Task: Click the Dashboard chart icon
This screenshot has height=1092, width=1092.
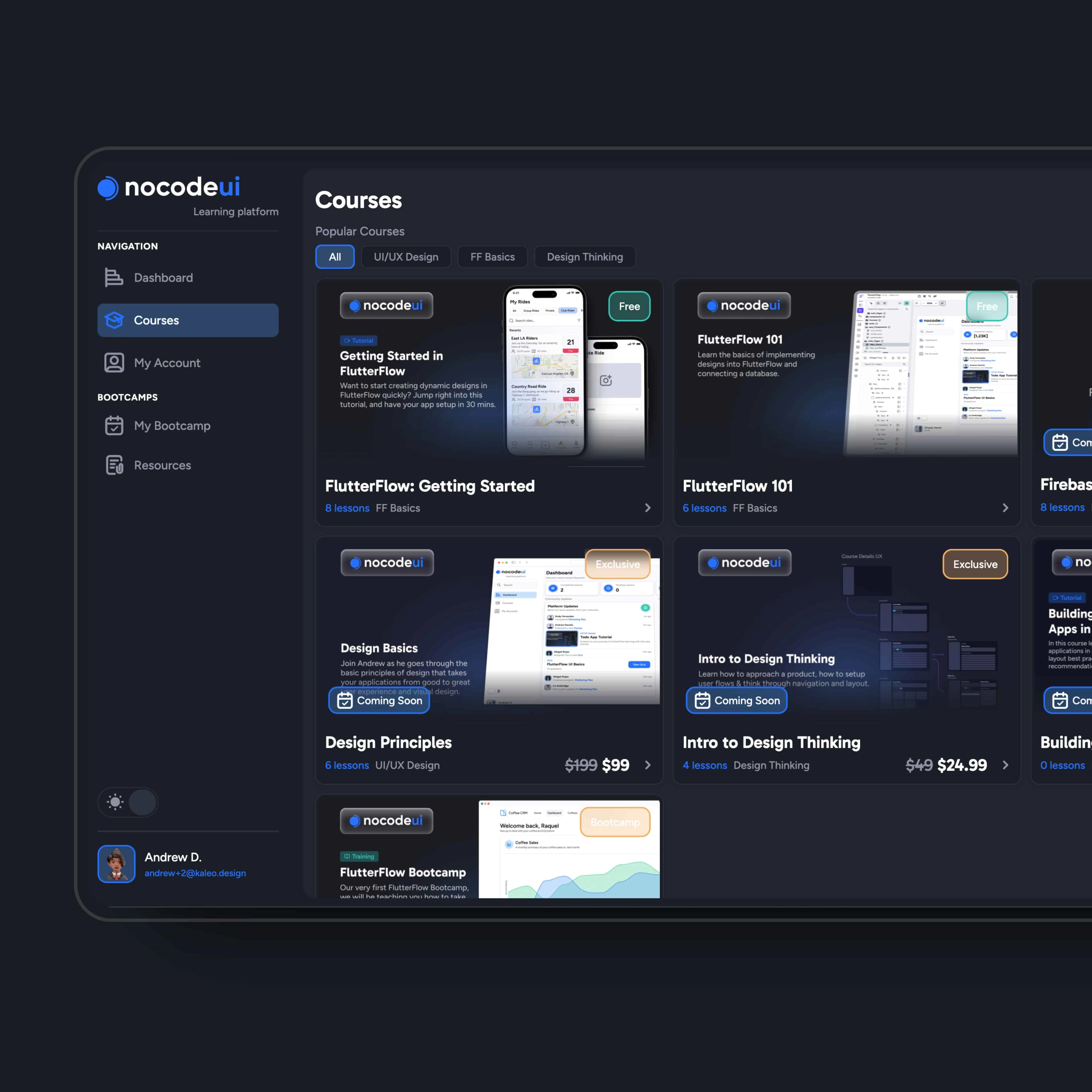Action: click(x=114, y=278)
